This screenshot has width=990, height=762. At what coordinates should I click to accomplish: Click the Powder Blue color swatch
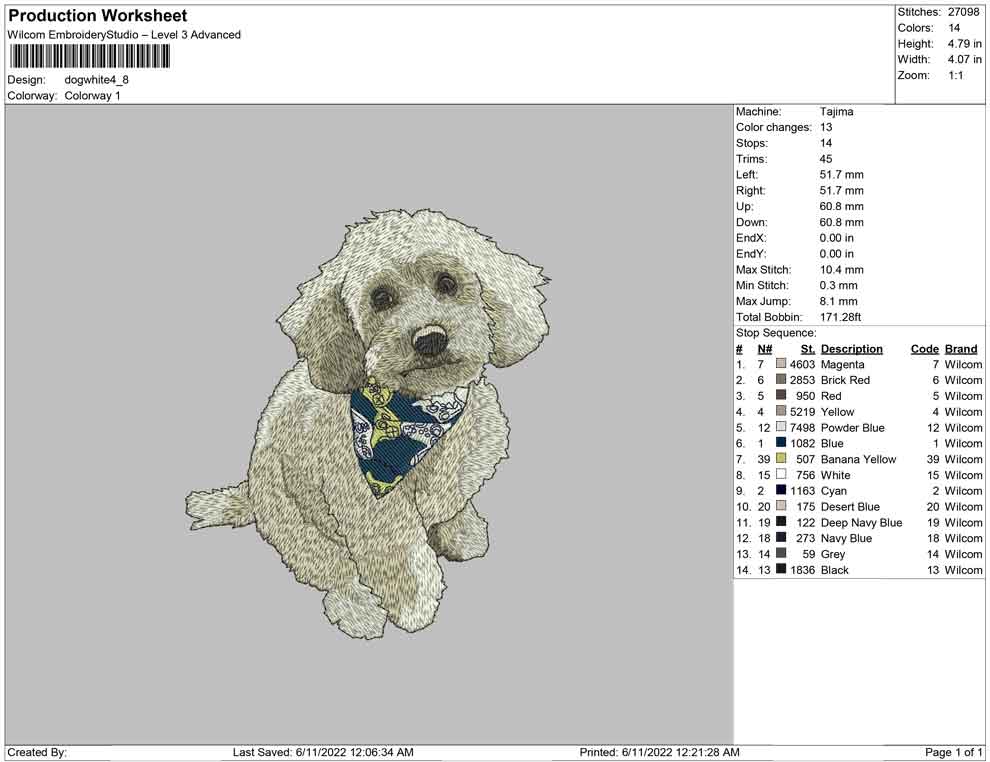(x=781, y=427)
